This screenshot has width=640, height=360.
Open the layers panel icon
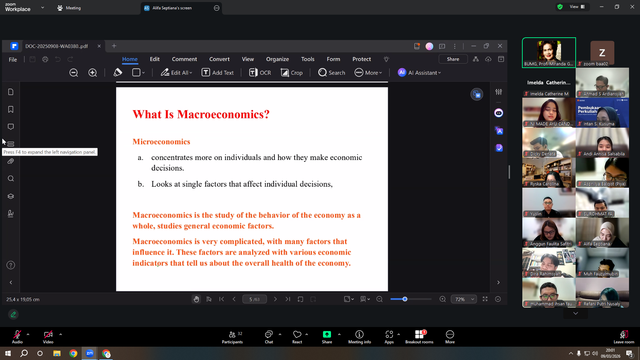click(x=11, y=196)
